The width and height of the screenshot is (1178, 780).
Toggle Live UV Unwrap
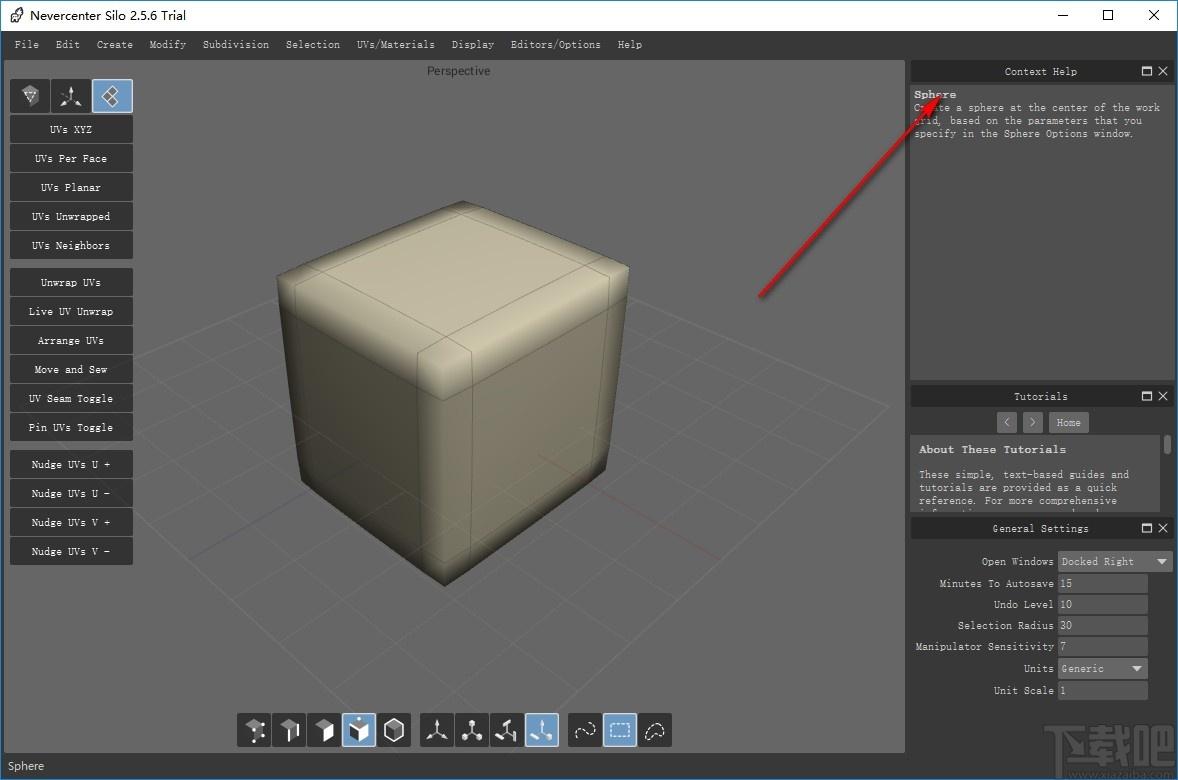point(71,311)
